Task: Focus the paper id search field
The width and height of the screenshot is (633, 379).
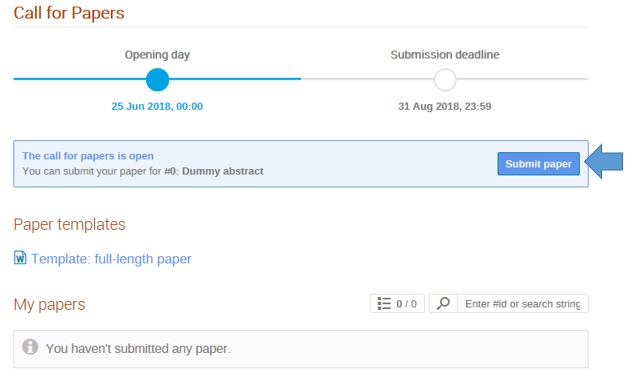Action: 522,304
